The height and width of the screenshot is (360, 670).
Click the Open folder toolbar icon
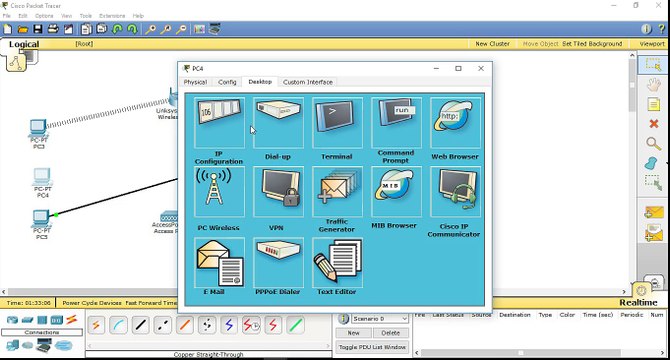[23, 29]
